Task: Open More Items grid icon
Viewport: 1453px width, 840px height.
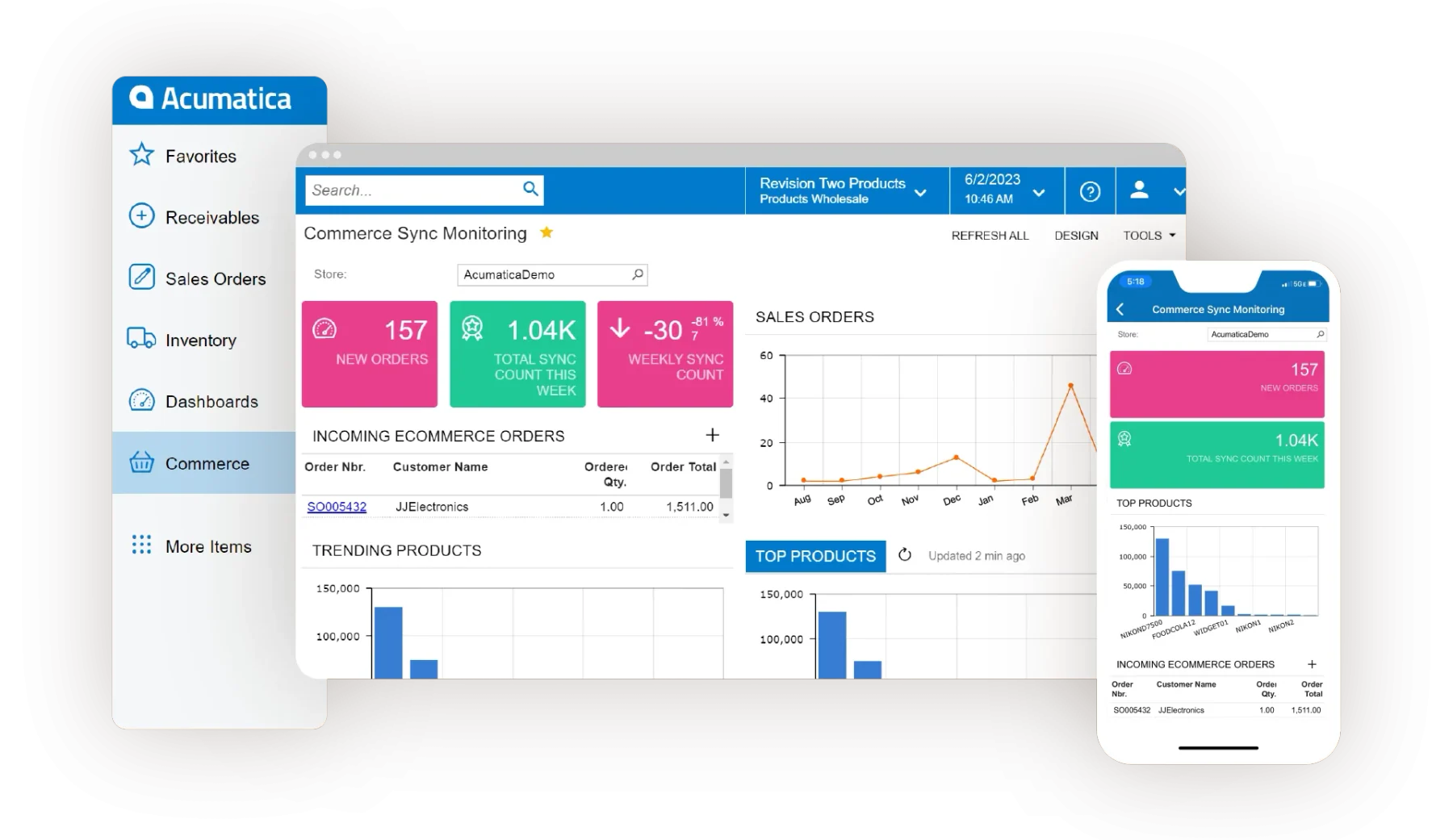Action: [142, 545]
